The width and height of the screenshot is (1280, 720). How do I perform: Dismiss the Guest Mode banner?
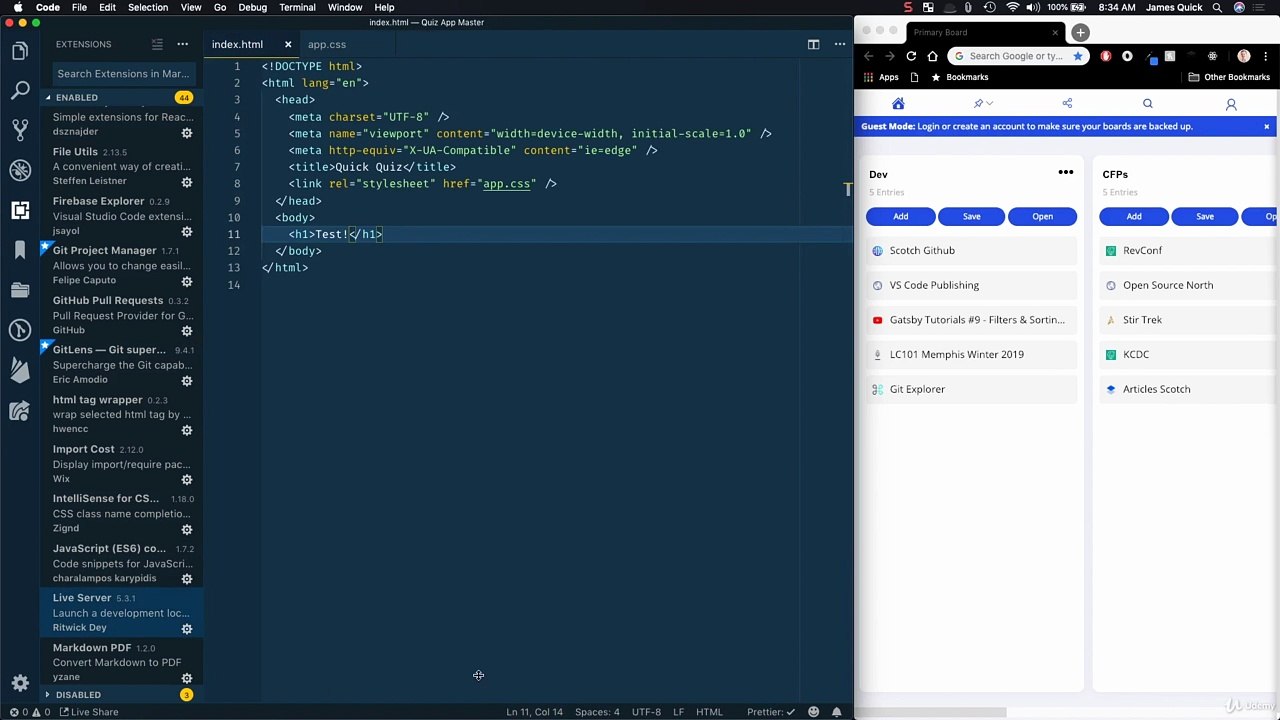(x=1266, y=126)
